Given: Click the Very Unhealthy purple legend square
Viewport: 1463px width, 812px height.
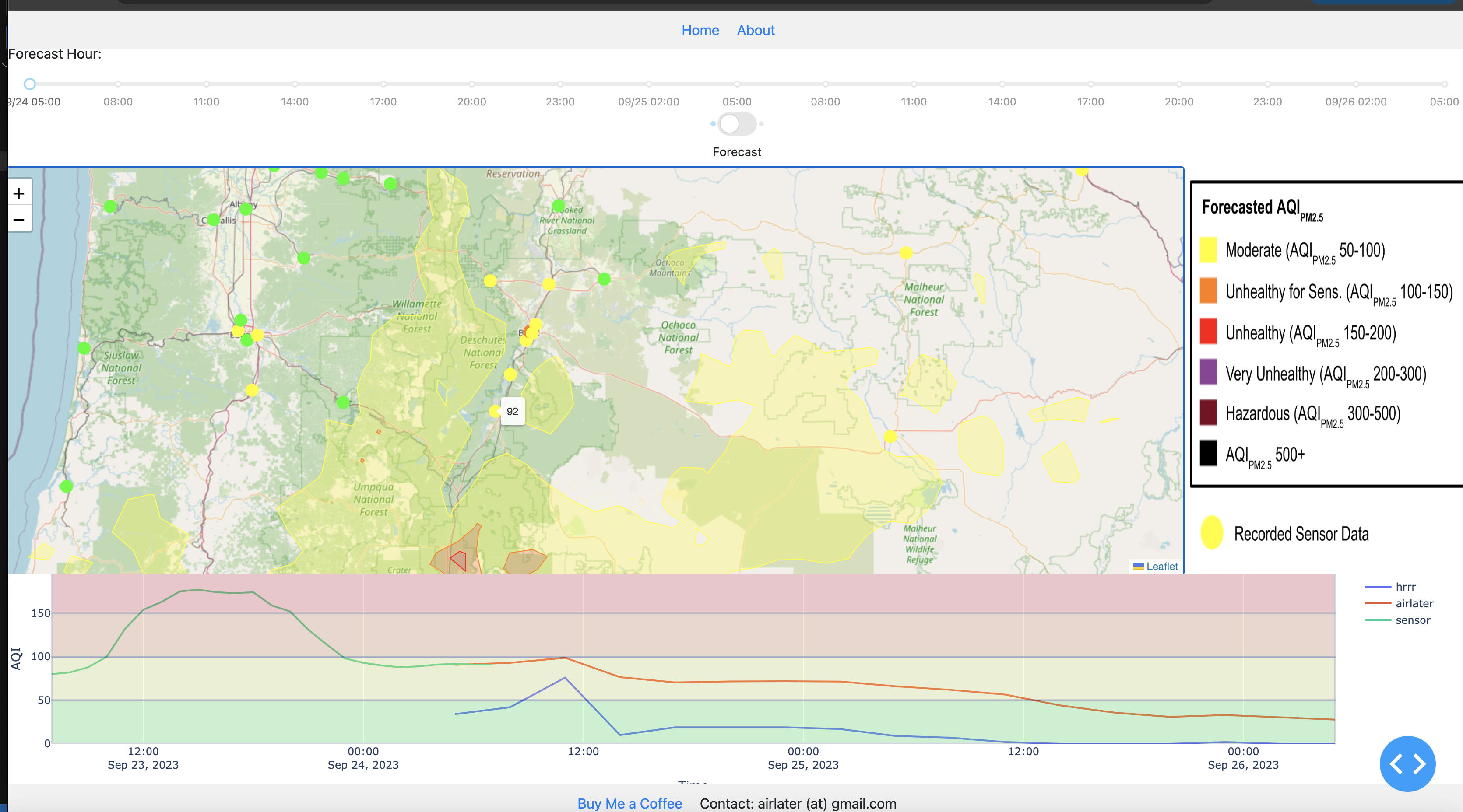Looking at the screenshot, I should click(1209, 373).
